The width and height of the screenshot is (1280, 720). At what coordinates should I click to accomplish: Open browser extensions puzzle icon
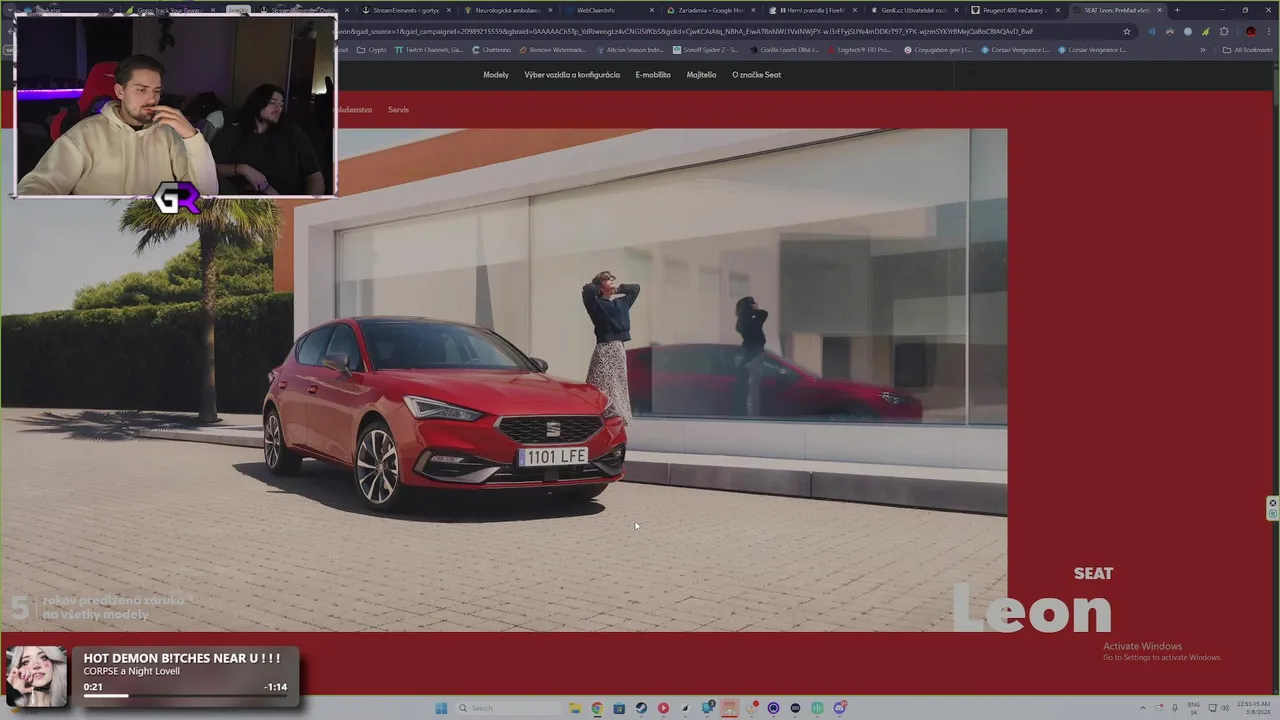[1224, 31]
